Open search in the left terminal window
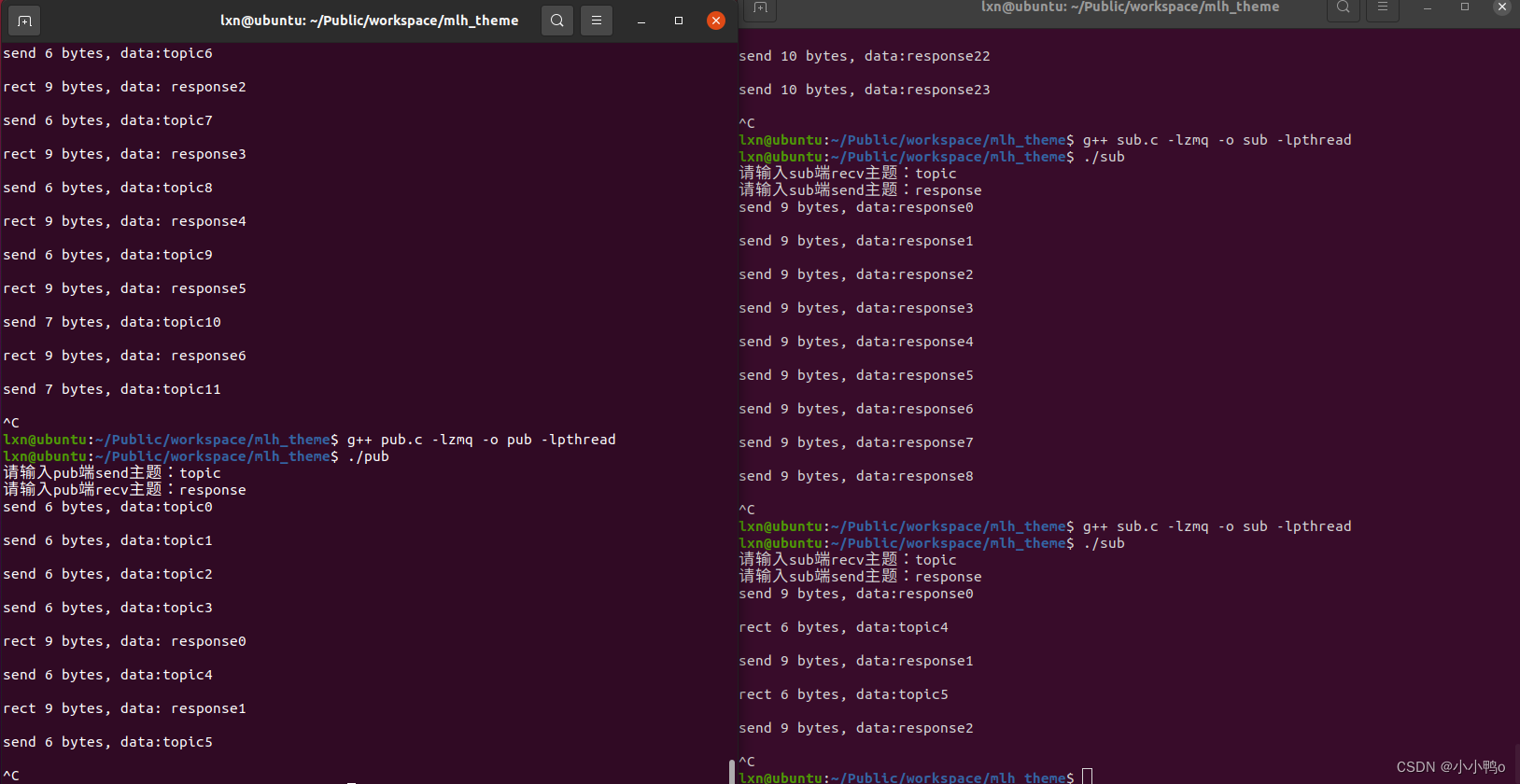Screen dimensions: 1520x784 point(557,21)
